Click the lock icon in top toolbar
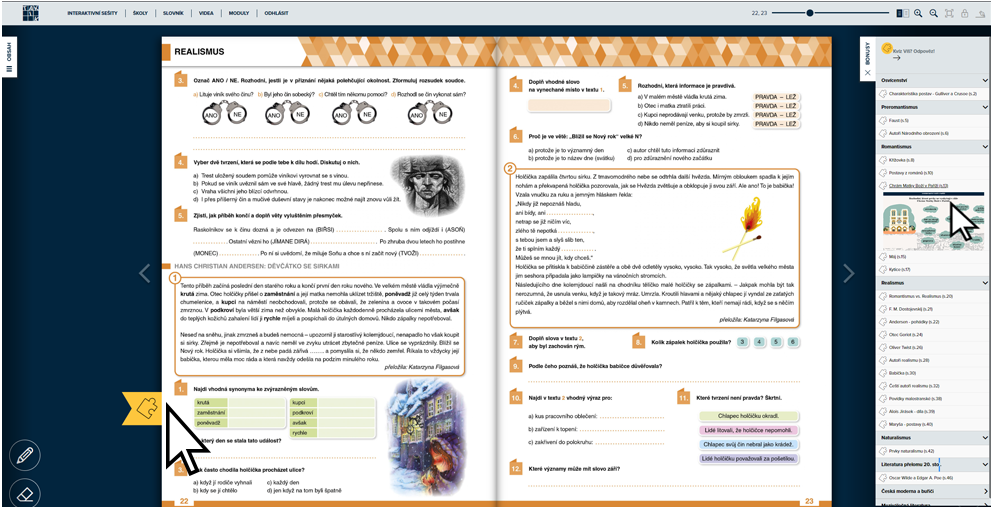 [964, 13]
